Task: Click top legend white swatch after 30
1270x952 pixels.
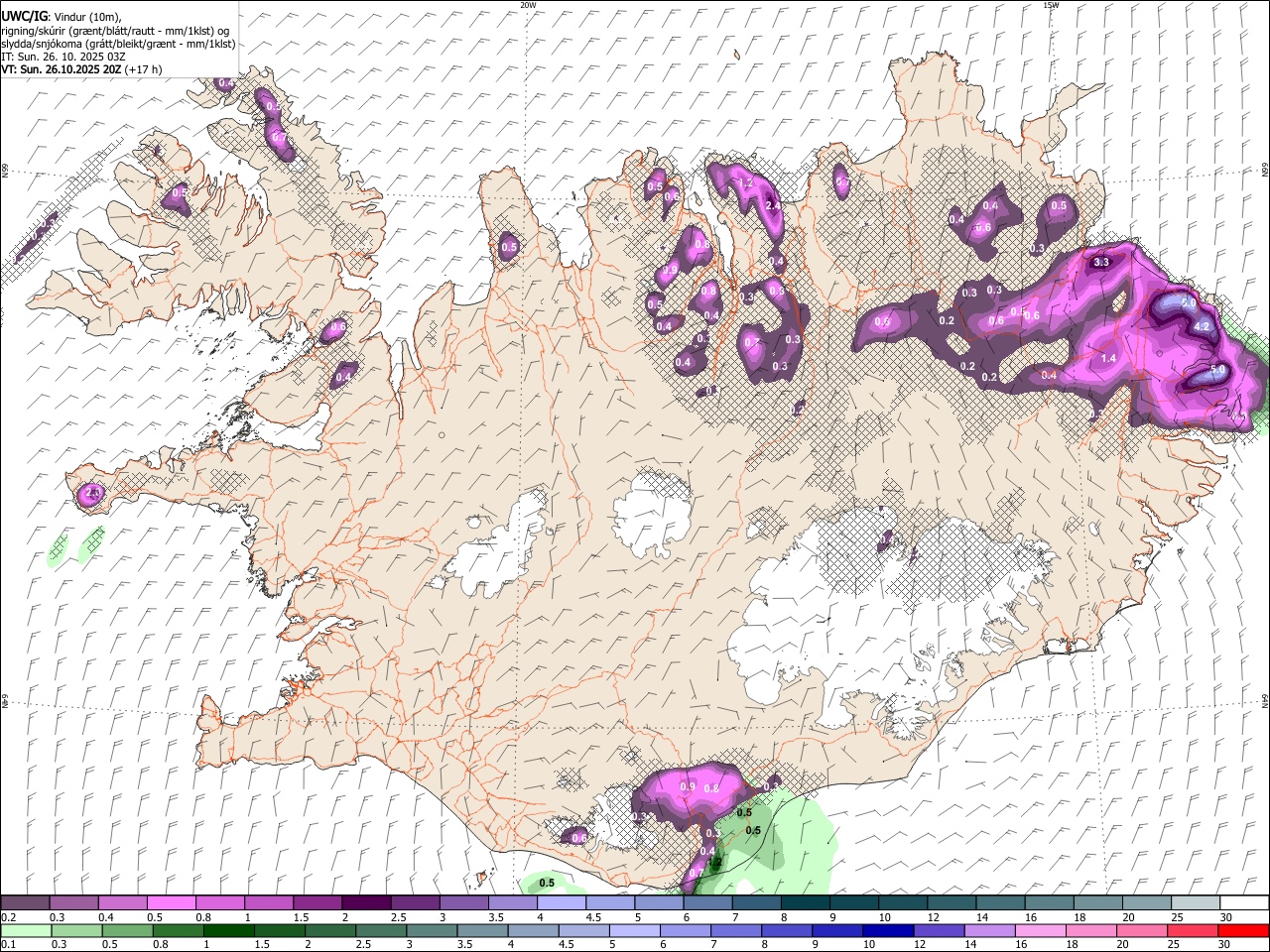Action: (1245, 902)
